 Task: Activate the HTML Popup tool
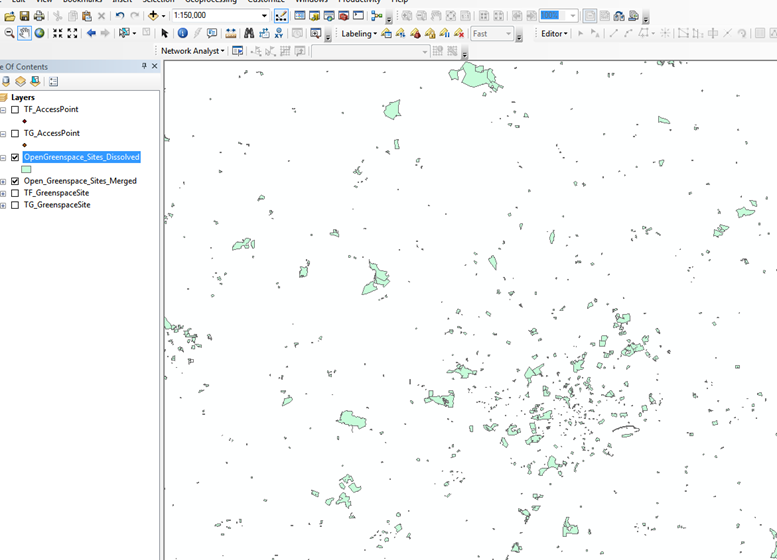(x=212, y=33)
